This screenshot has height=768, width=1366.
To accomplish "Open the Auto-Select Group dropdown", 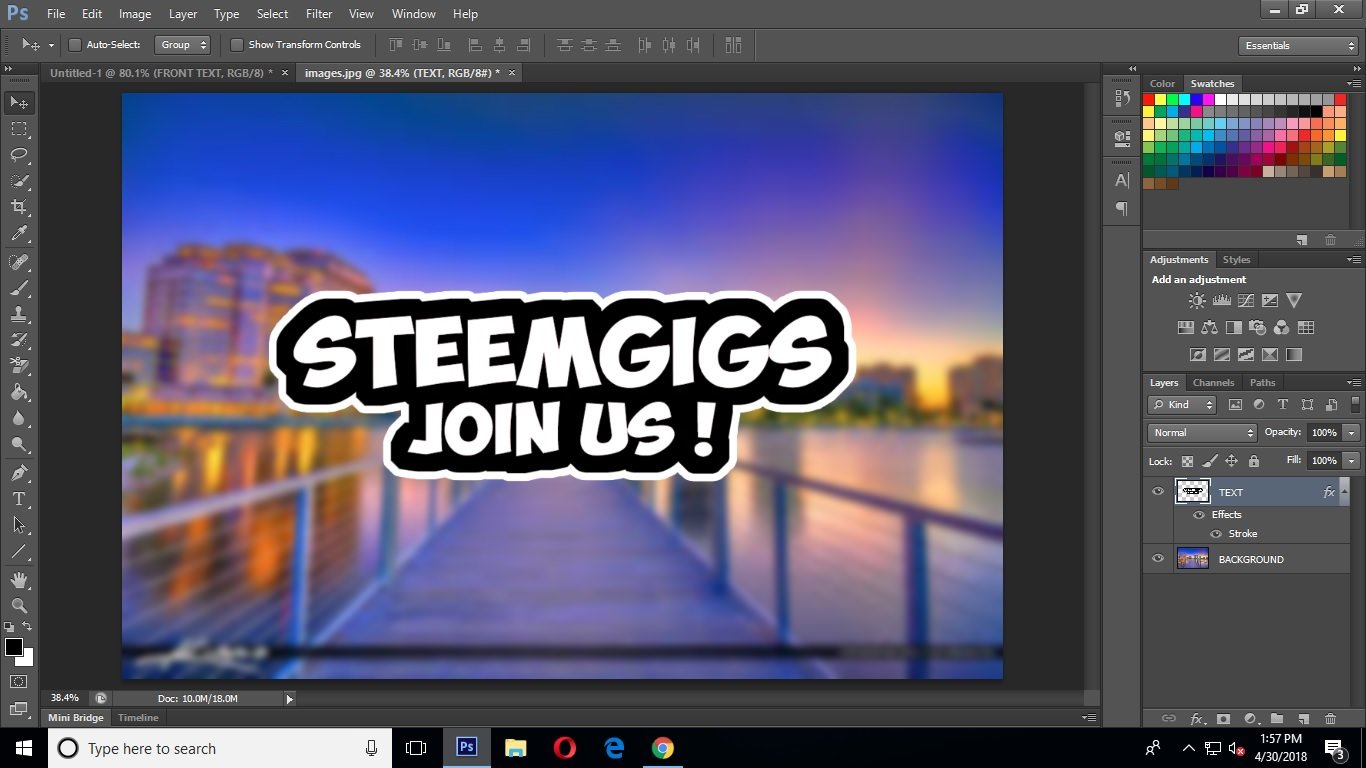I will [x=183, y=45].
